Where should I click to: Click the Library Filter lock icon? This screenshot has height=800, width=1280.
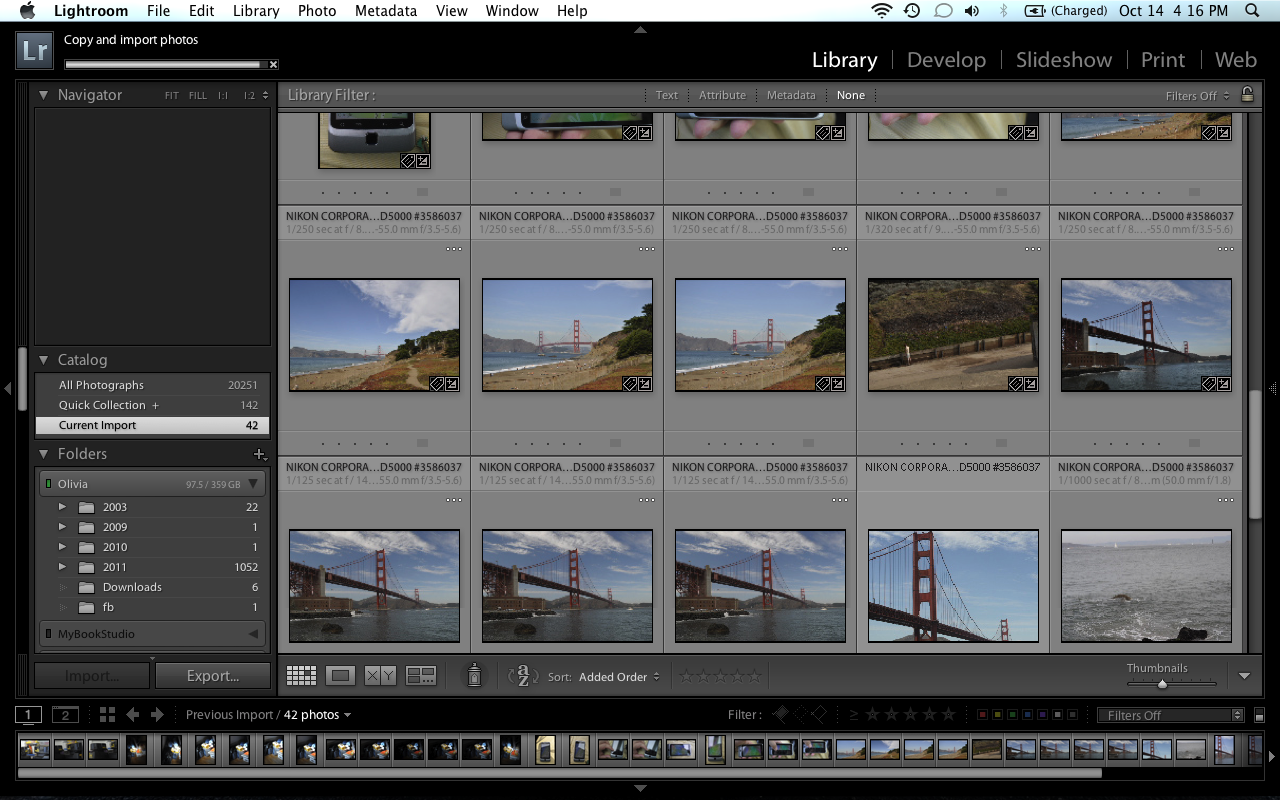pos(1247,94)
